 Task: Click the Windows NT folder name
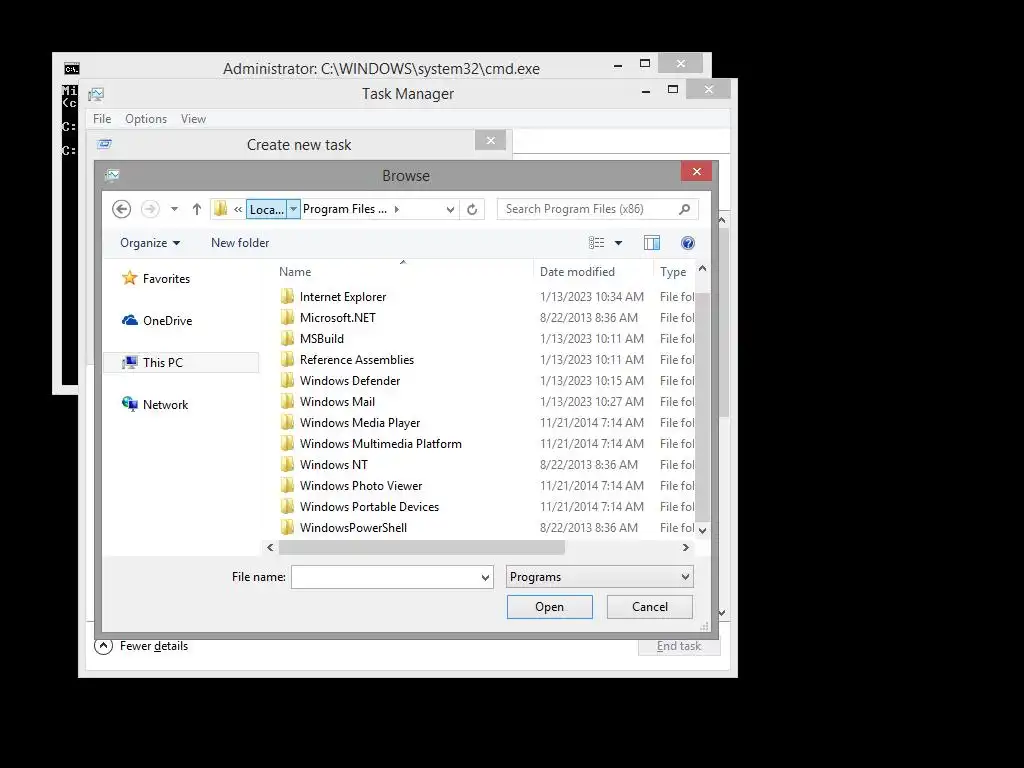click(x=334, y=464)
